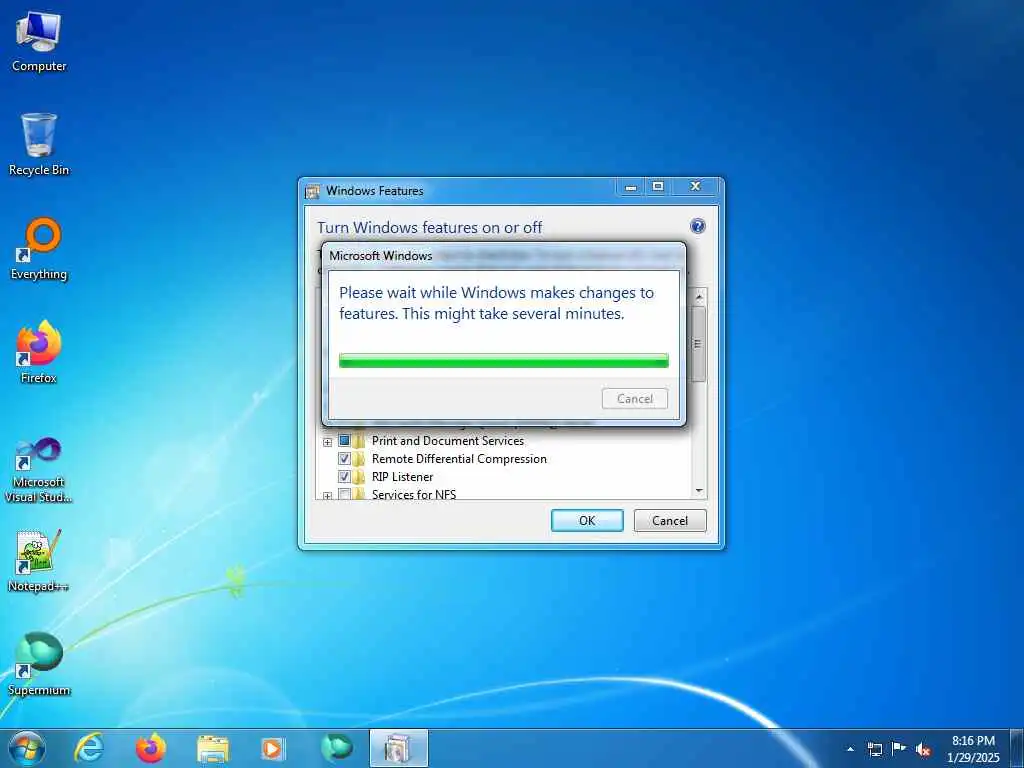The height and width of the screenshot is (768, 1024).
Task: Select the Notepad++ desktop shortcut
Action: click(x=39, y=561)
